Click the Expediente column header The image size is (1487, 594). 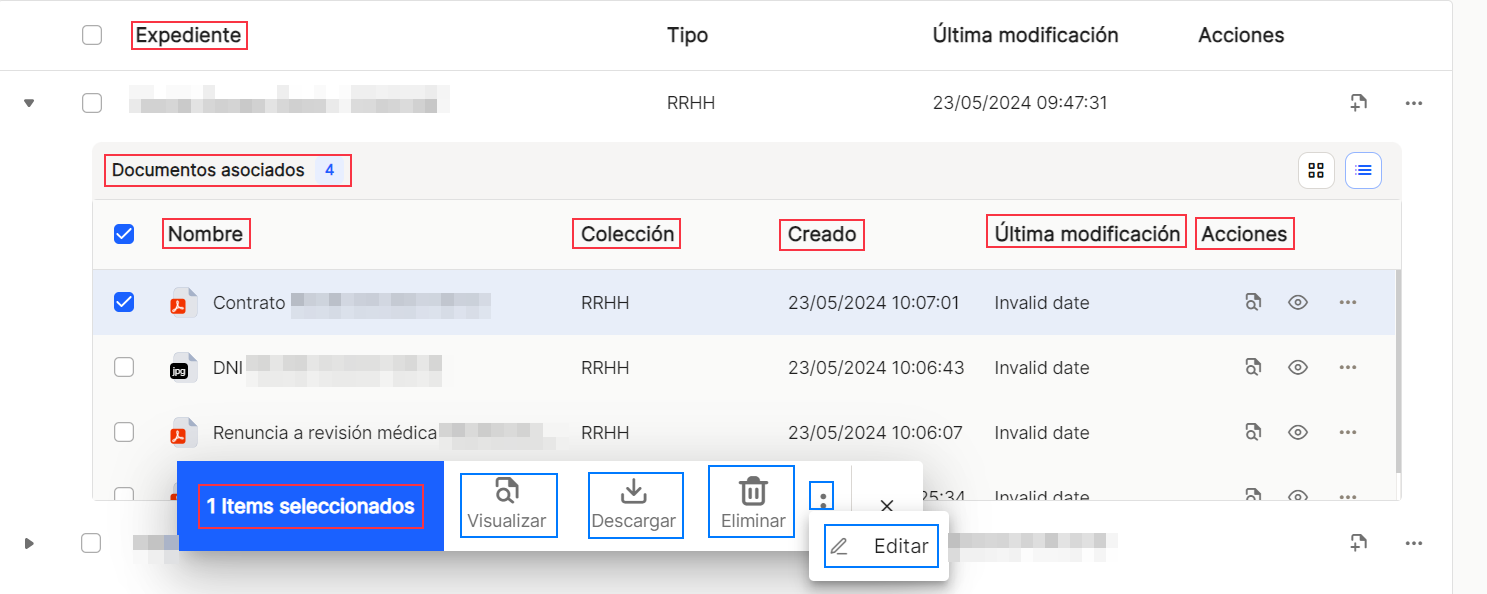click(x=189, y=35)
